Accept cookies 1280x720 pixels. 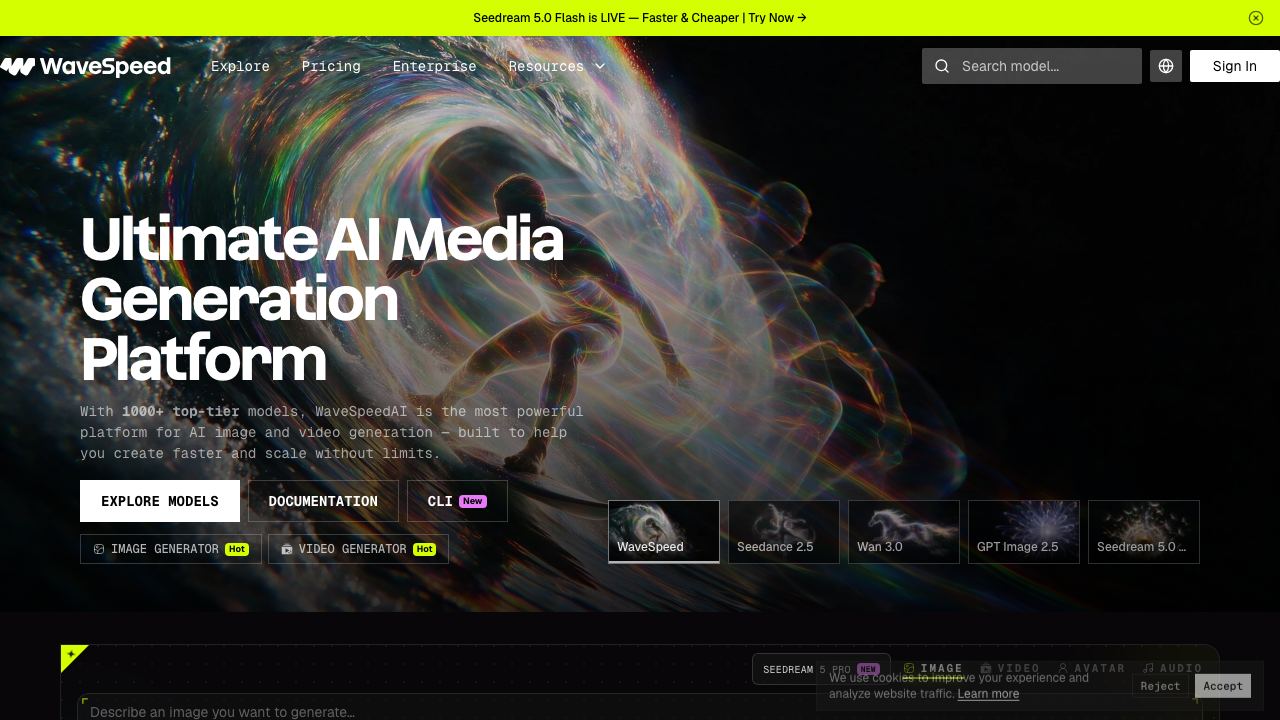tap(1223, 686)
